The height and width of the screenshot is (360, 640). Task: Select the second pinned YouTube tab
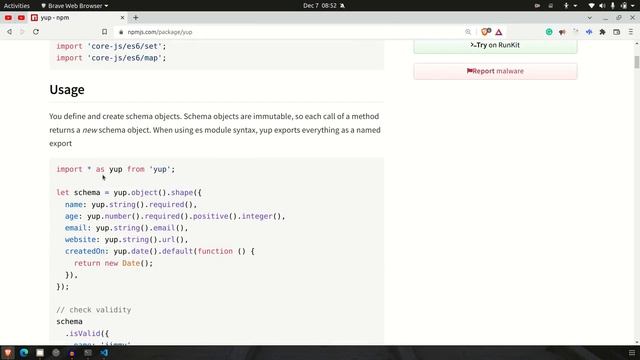21,18
